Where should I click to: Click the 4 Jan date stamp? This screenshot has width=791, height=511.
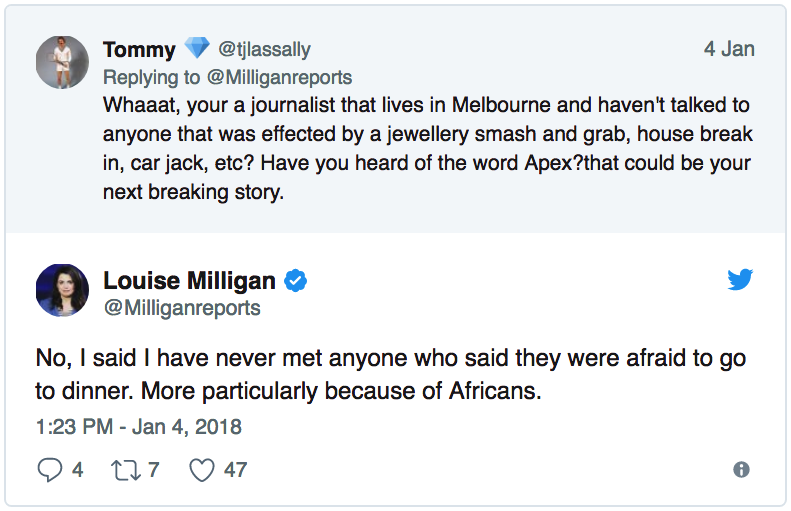[729, 49]
